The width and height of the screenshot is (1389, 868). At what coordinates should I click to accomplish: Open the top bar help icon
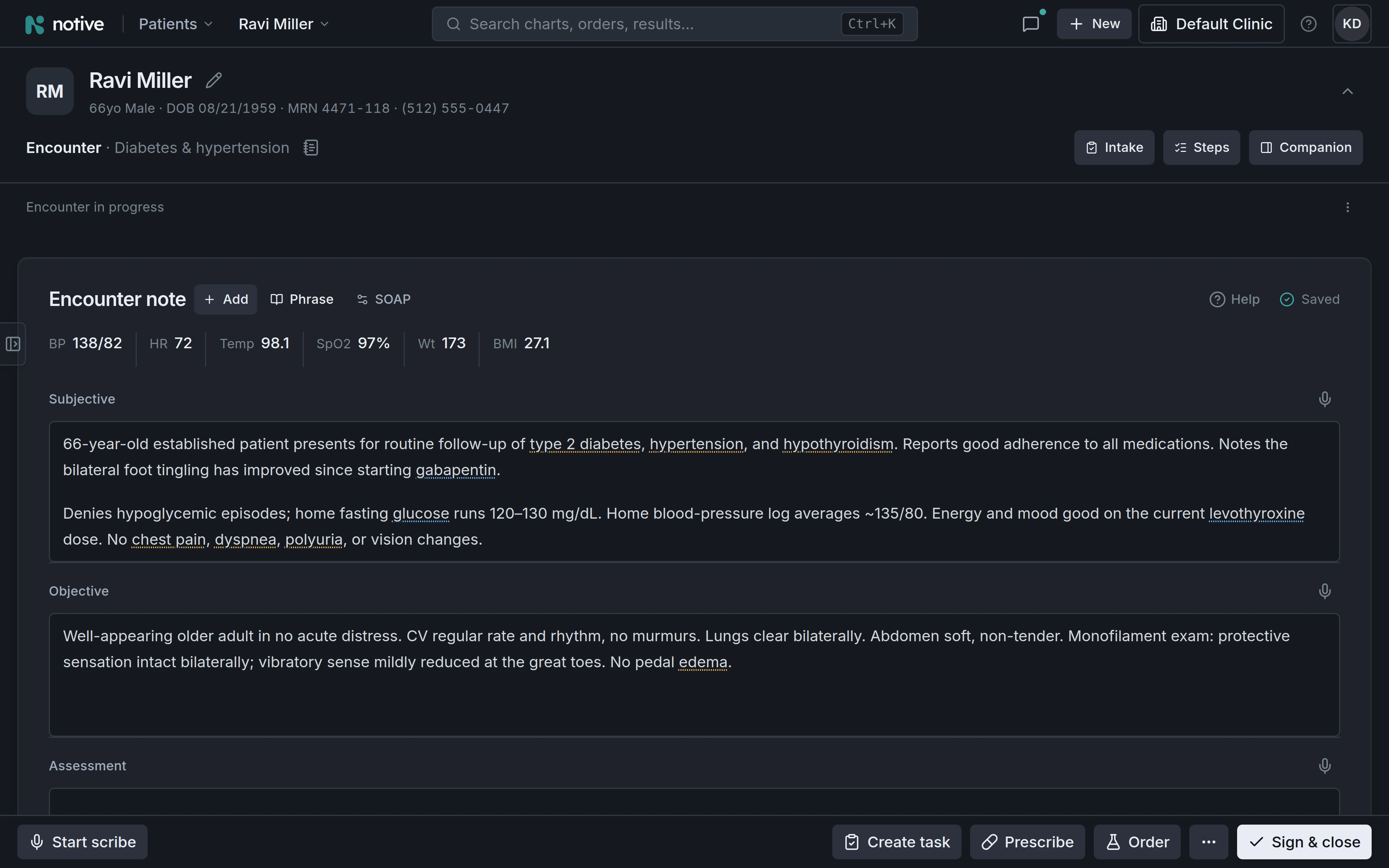pyautogui.click(x=1308, y=24)
